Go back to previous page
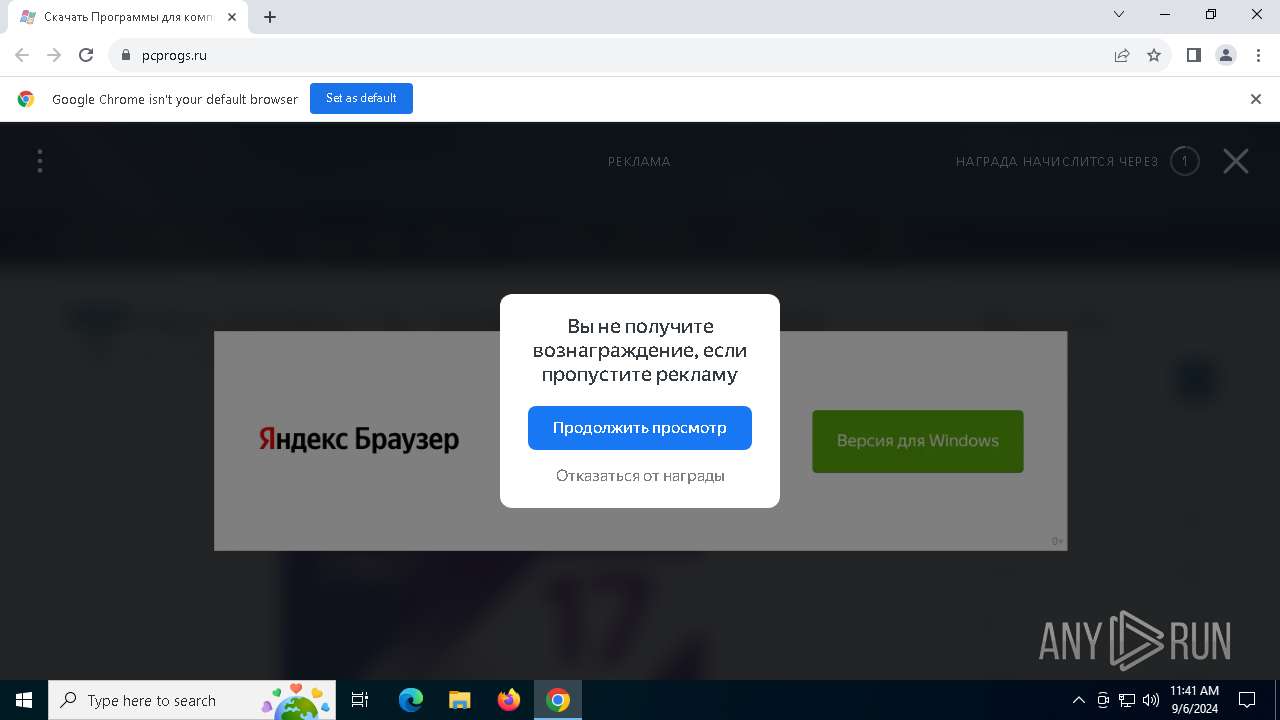Viewport: 1280px width, 720px height. coord(22,56)
